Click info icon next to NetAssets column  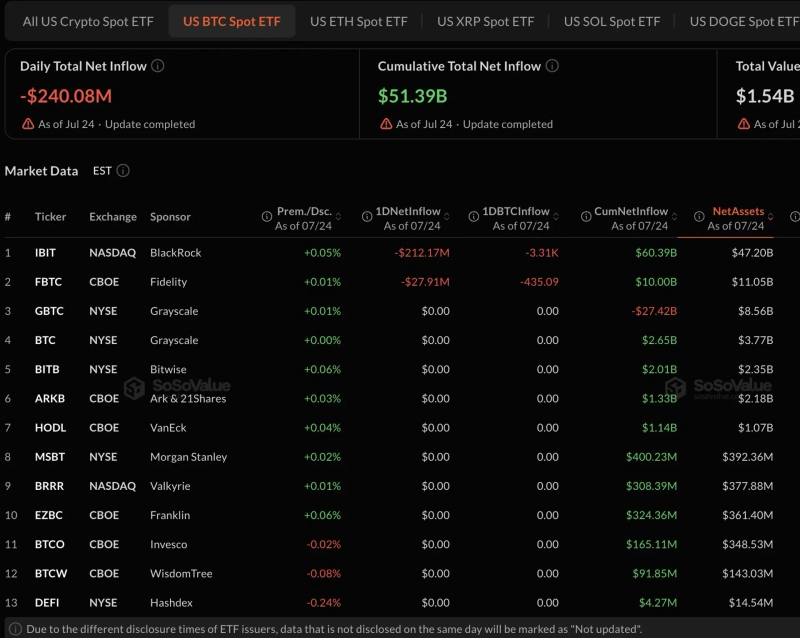pos(699,217)
